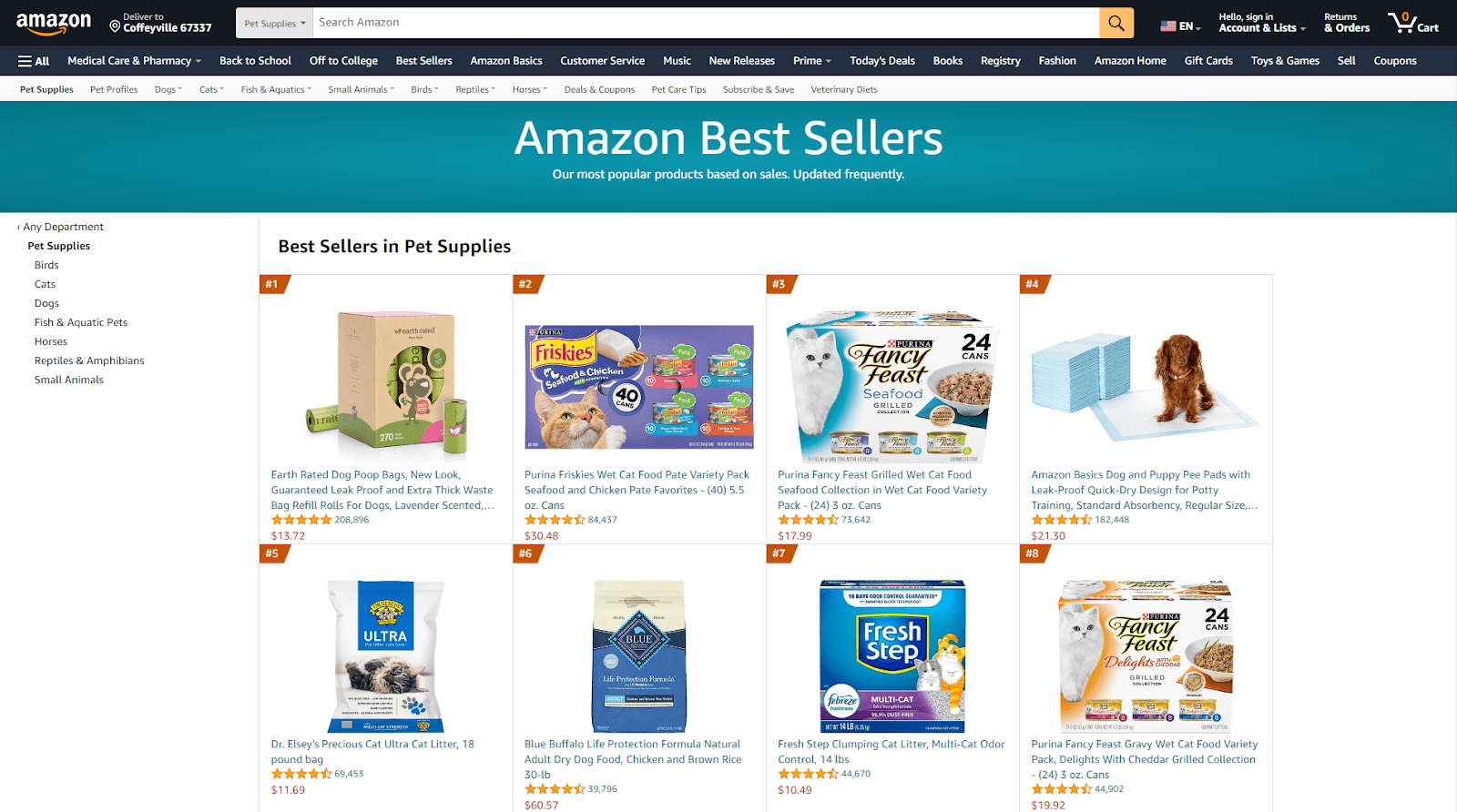Select Fish & Aquatic Pets in sidebar
The width and height of the screenshot is (1457, 812).
pos(81,322)
